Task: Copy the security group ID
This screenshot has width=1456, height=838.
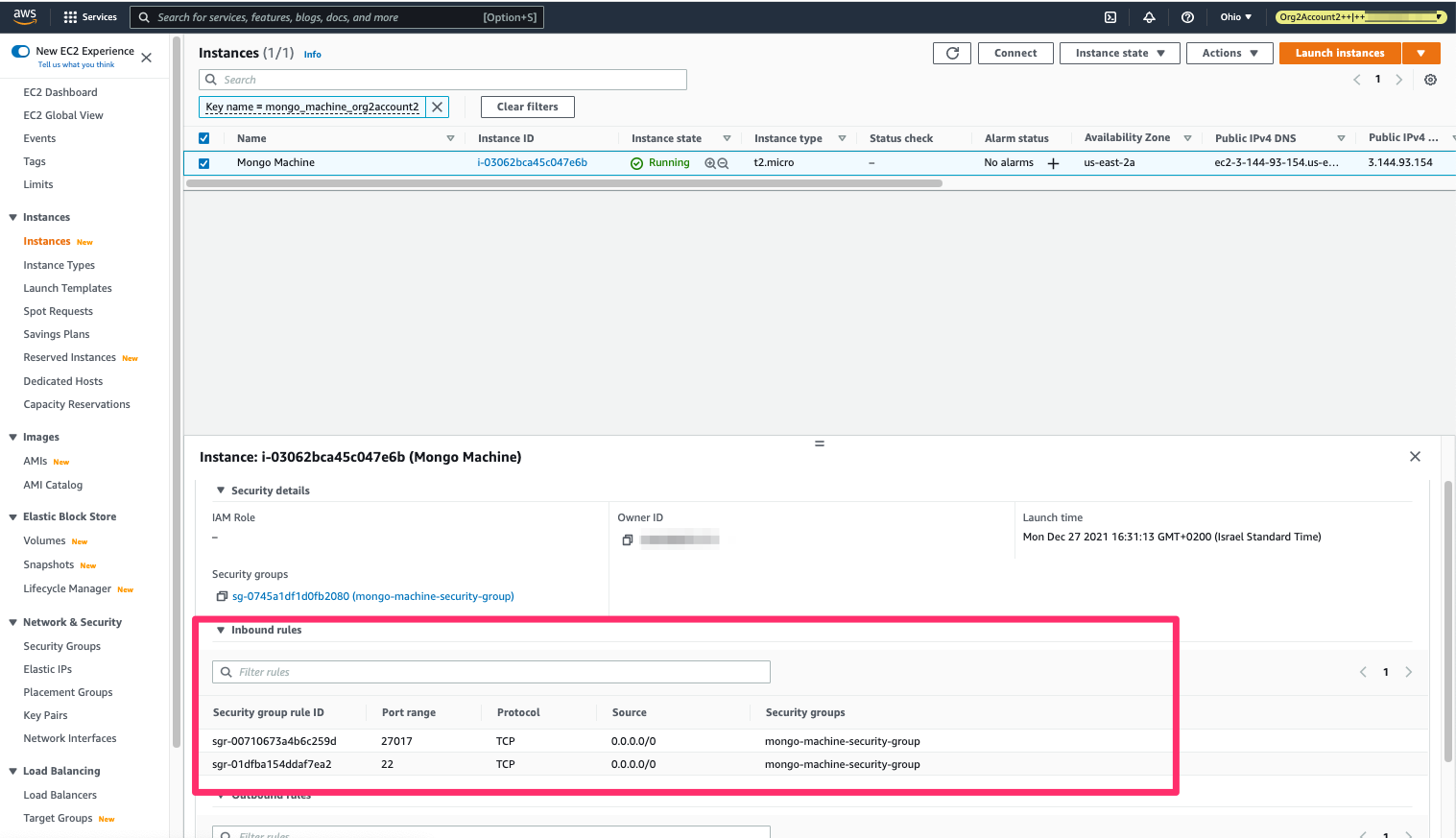Action: click(222, 596)
